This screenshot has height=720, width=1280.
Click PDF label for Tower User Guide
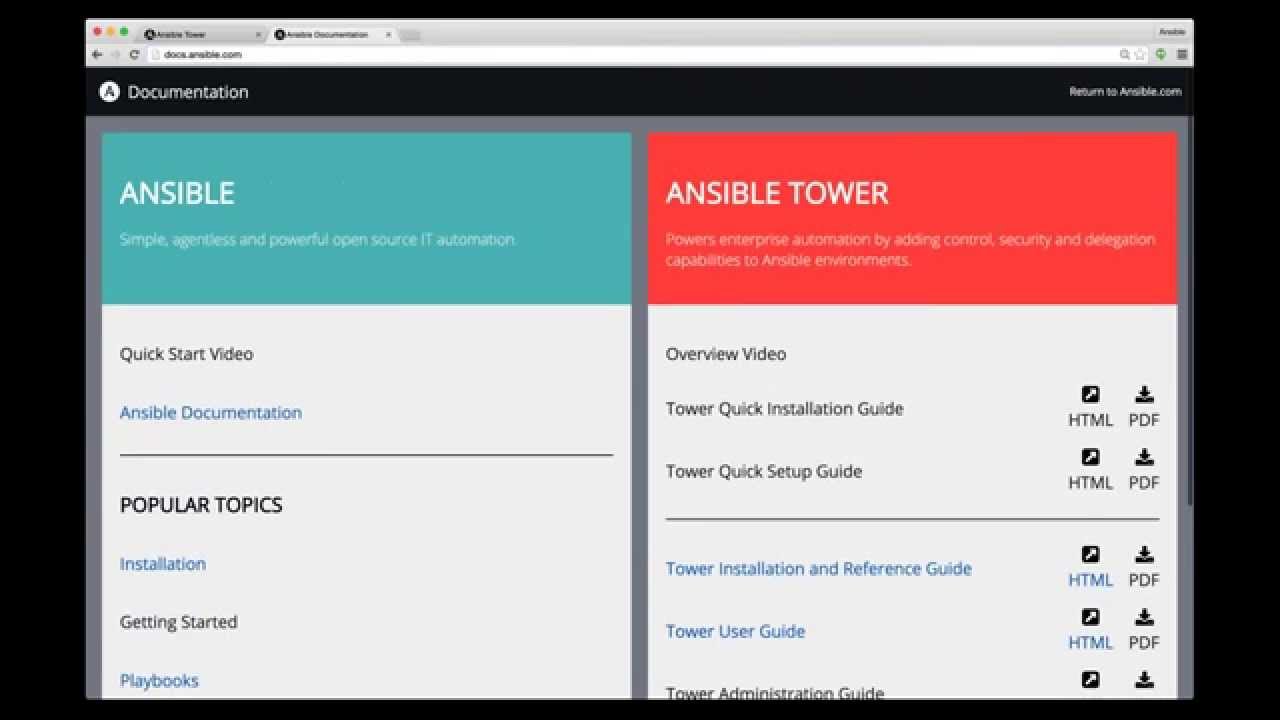click(x=1144, y=643)
